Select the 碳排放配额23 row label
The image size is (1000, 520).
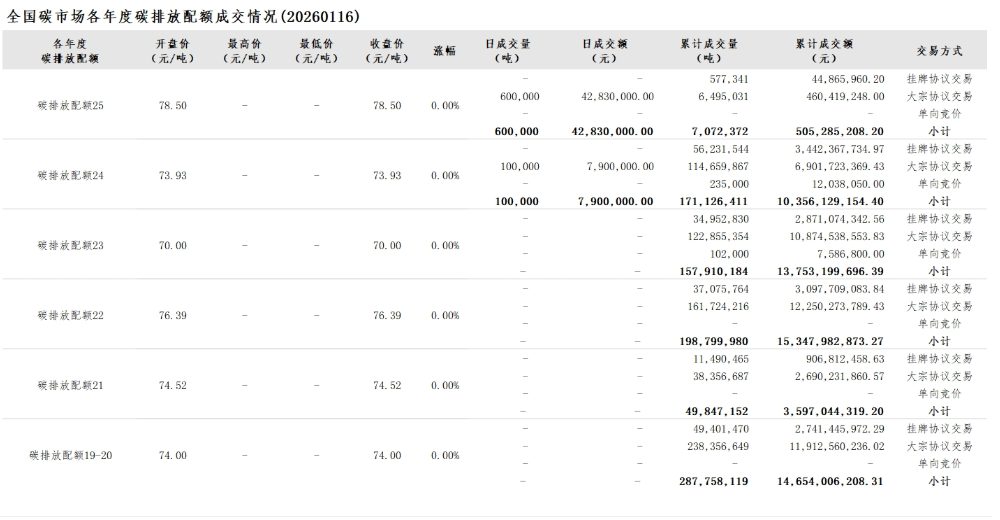(70, 245)
